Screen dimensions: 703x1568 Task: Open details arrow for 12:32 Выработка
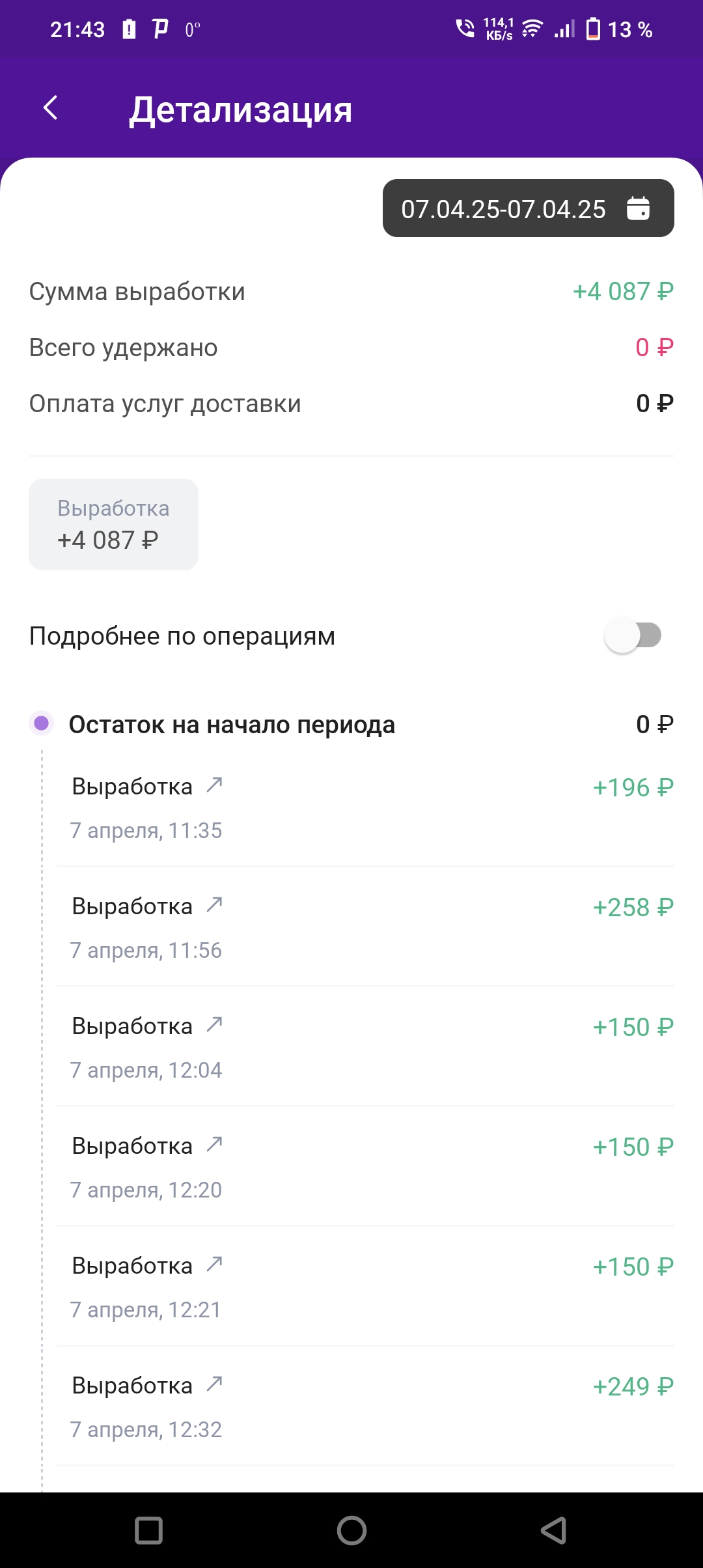[x=215, y=1384]
